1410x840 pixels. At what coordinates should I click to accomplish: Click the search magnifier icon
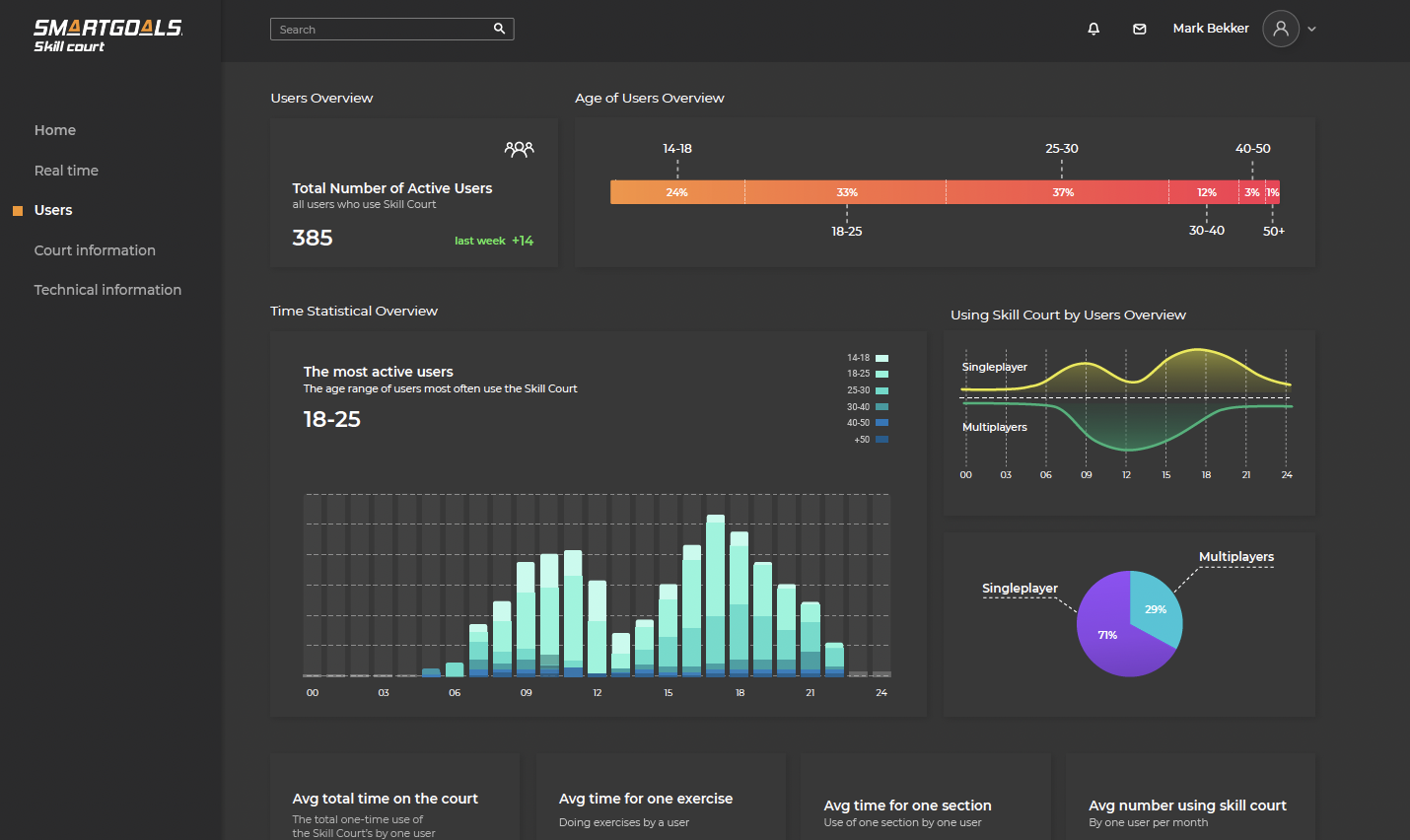click(500, 29)
